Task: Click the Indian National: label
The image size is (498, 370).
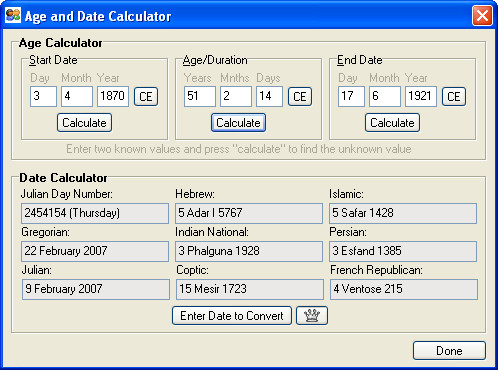Action: (212, 232)
